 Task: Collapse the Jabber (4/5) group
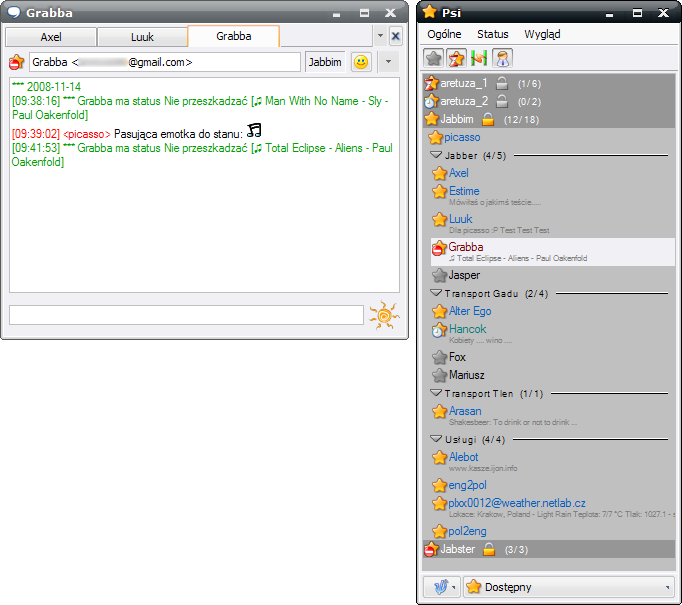pos(436,155)
